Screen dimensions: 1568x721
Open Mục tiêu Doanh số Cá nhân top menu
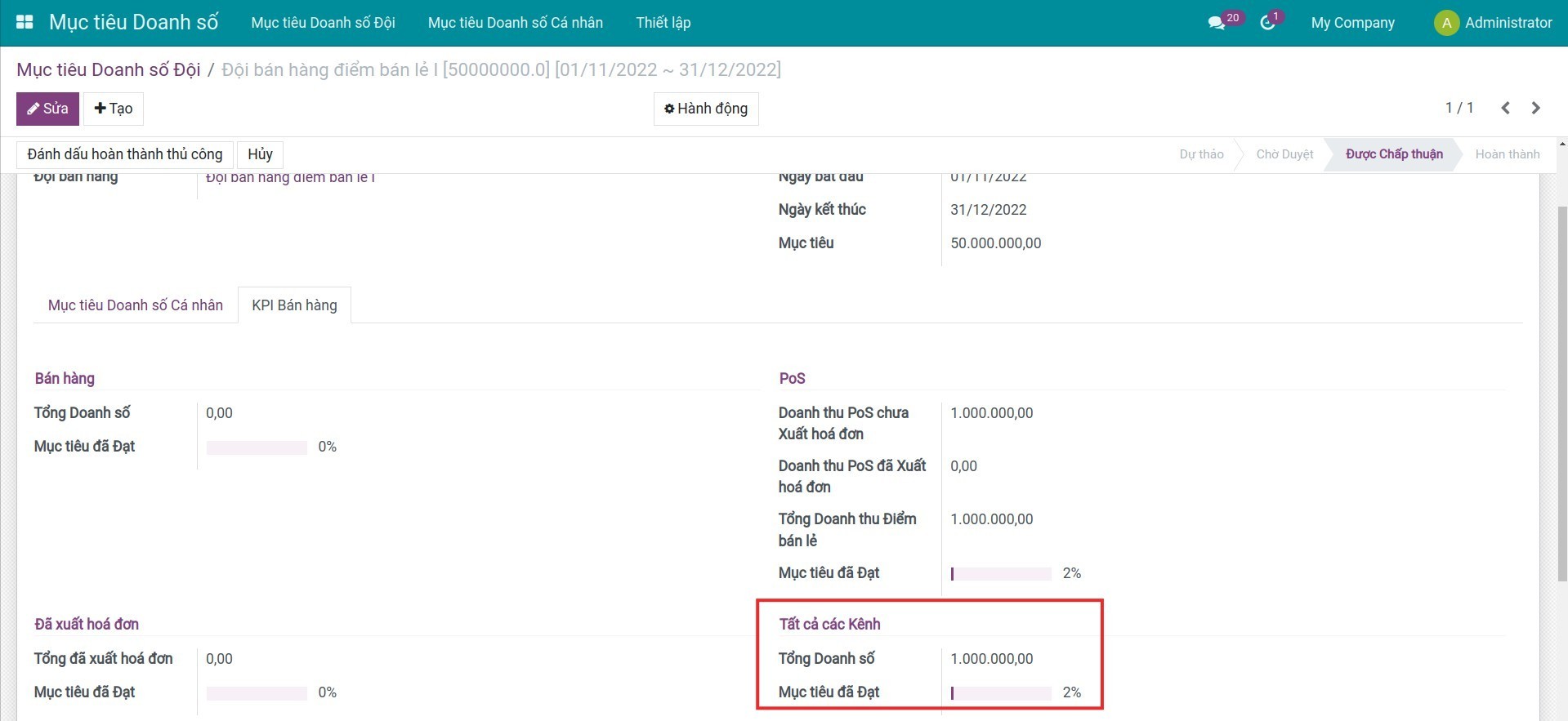pos(515,23)
